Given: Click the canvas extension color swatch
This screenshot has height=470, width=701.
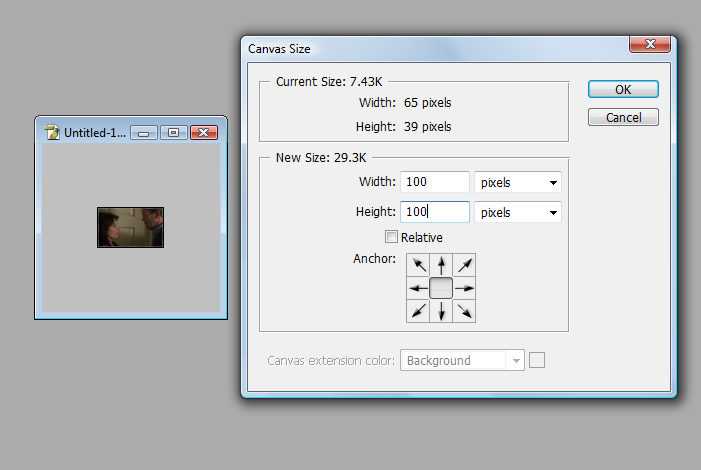Looking at the screenshot, I should (537, 360).
